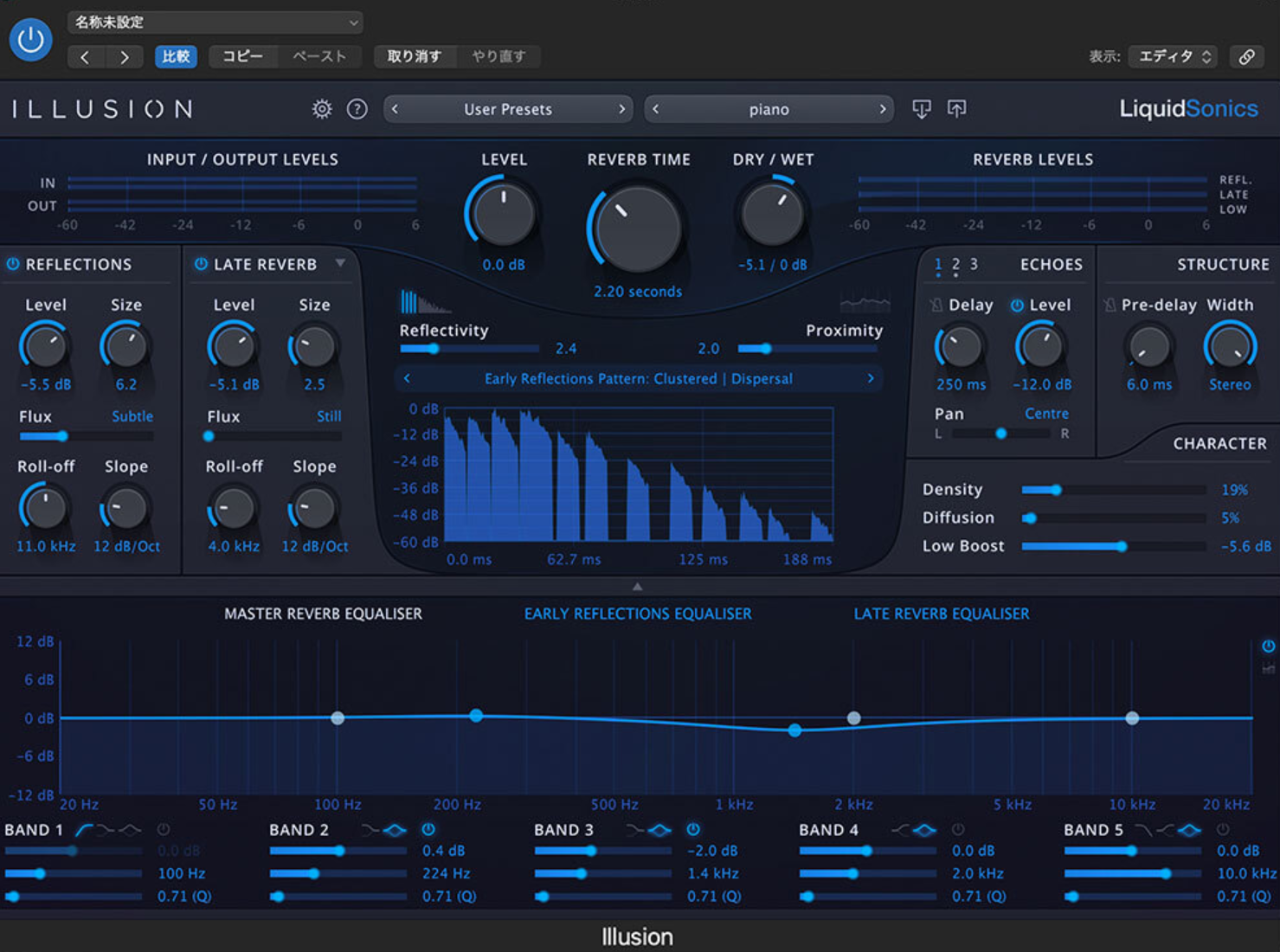Toggle the Echoes Level power button
The width and height of the screenshot is (1280, 952).
(1017, 305)
